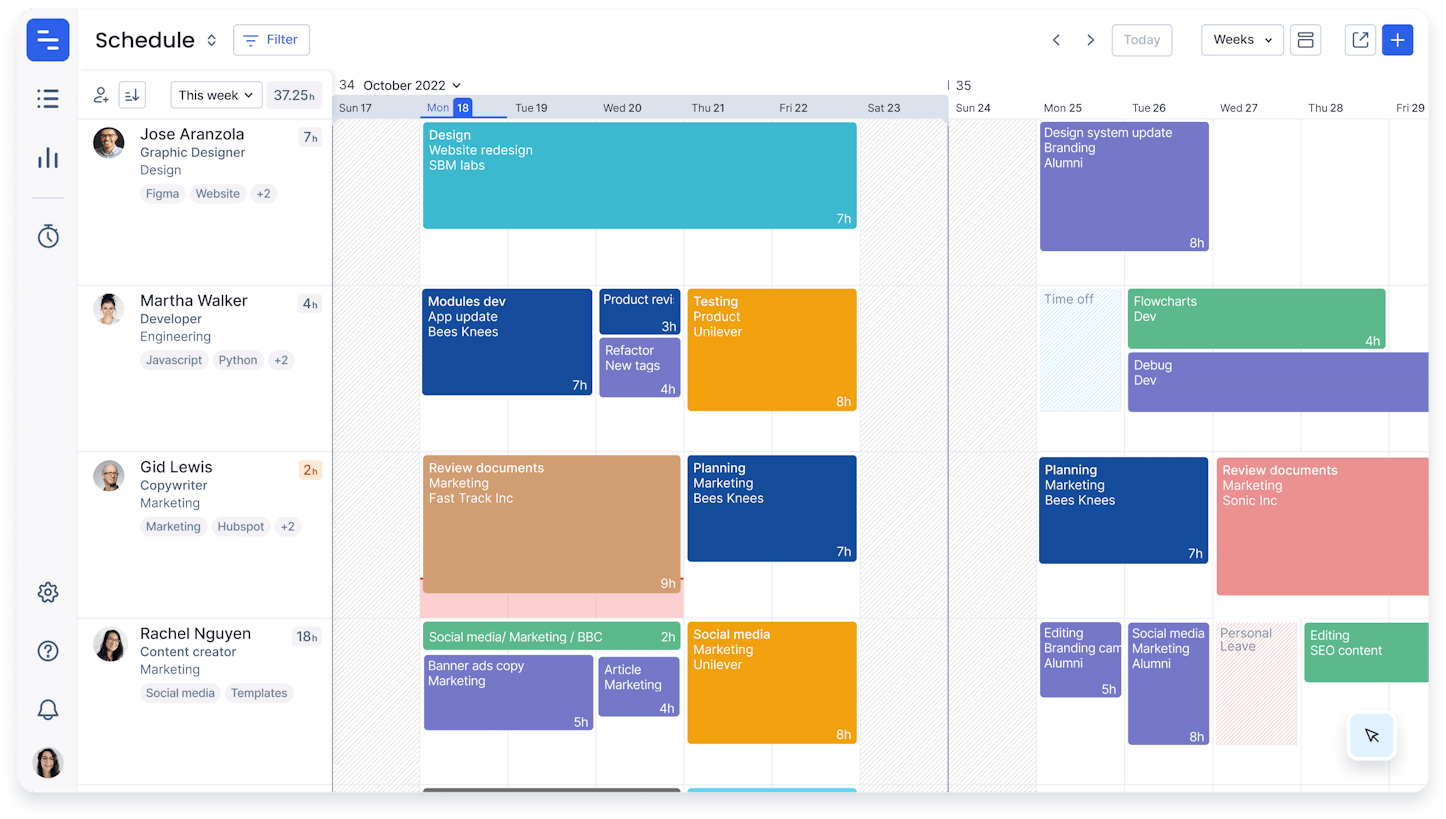Open the share external link icon
Viewport: 1446px width, 819px height.
tap(1359, 40)
